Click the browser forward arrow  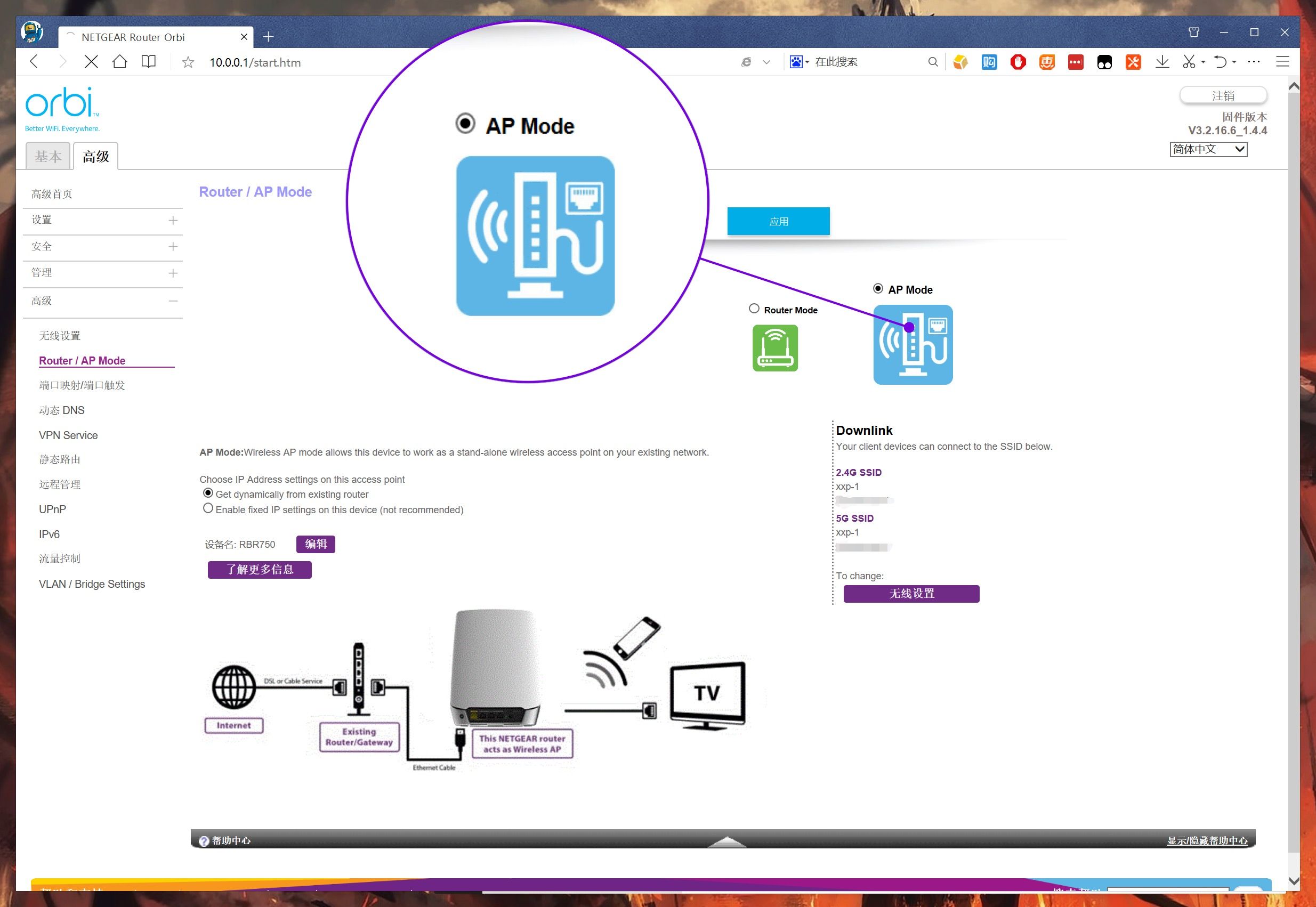(62, 61)
